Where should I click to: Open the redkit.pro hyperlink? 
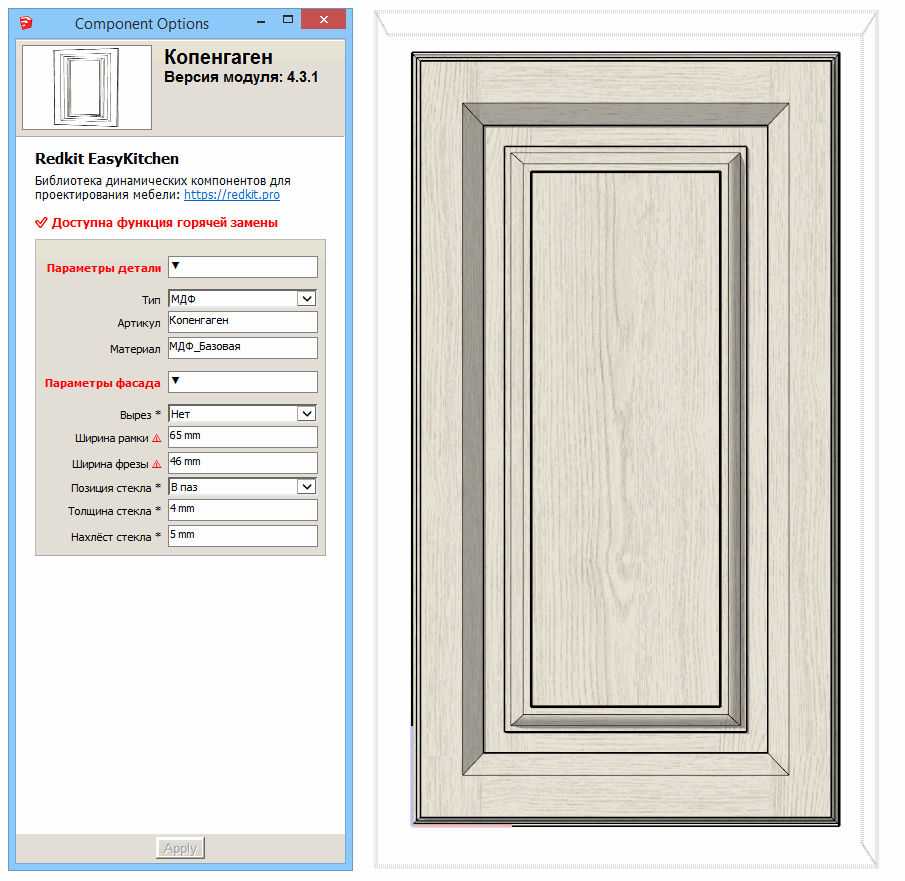231,195
